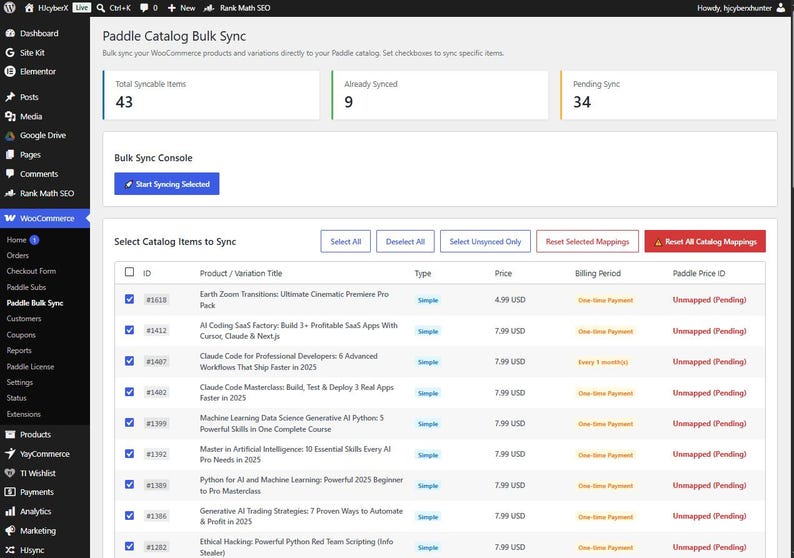This screenshot has height=558, width=794.
Task: Click the Billing Period column header
Action: click(598, 273)
